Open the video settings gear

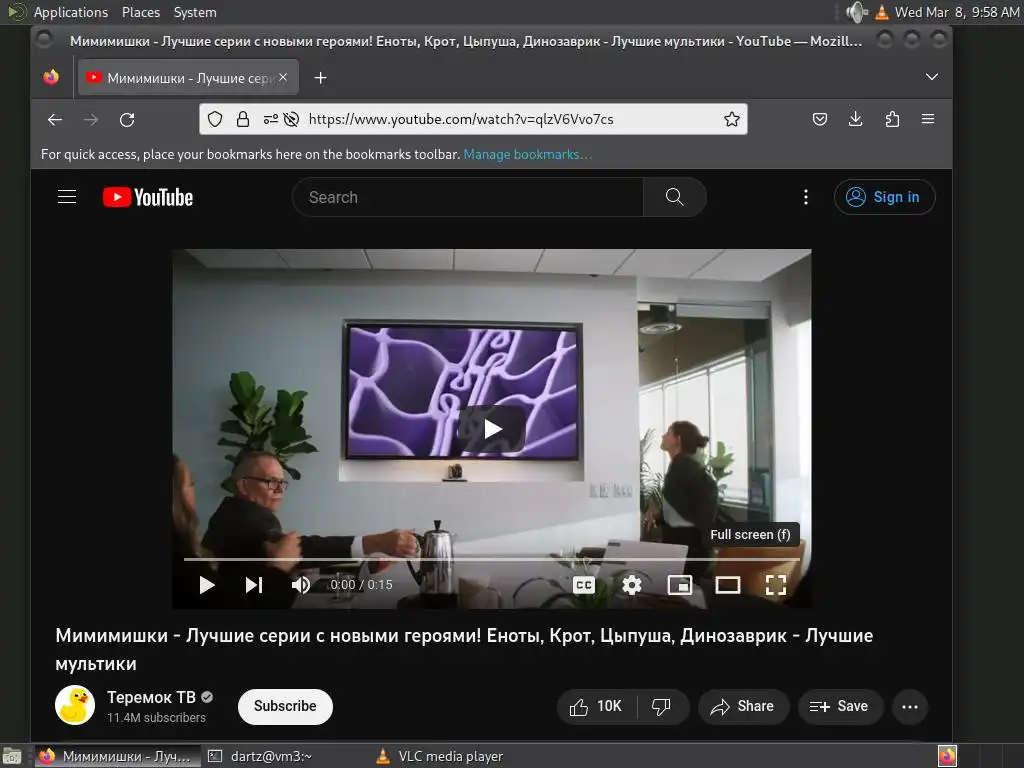632,585
